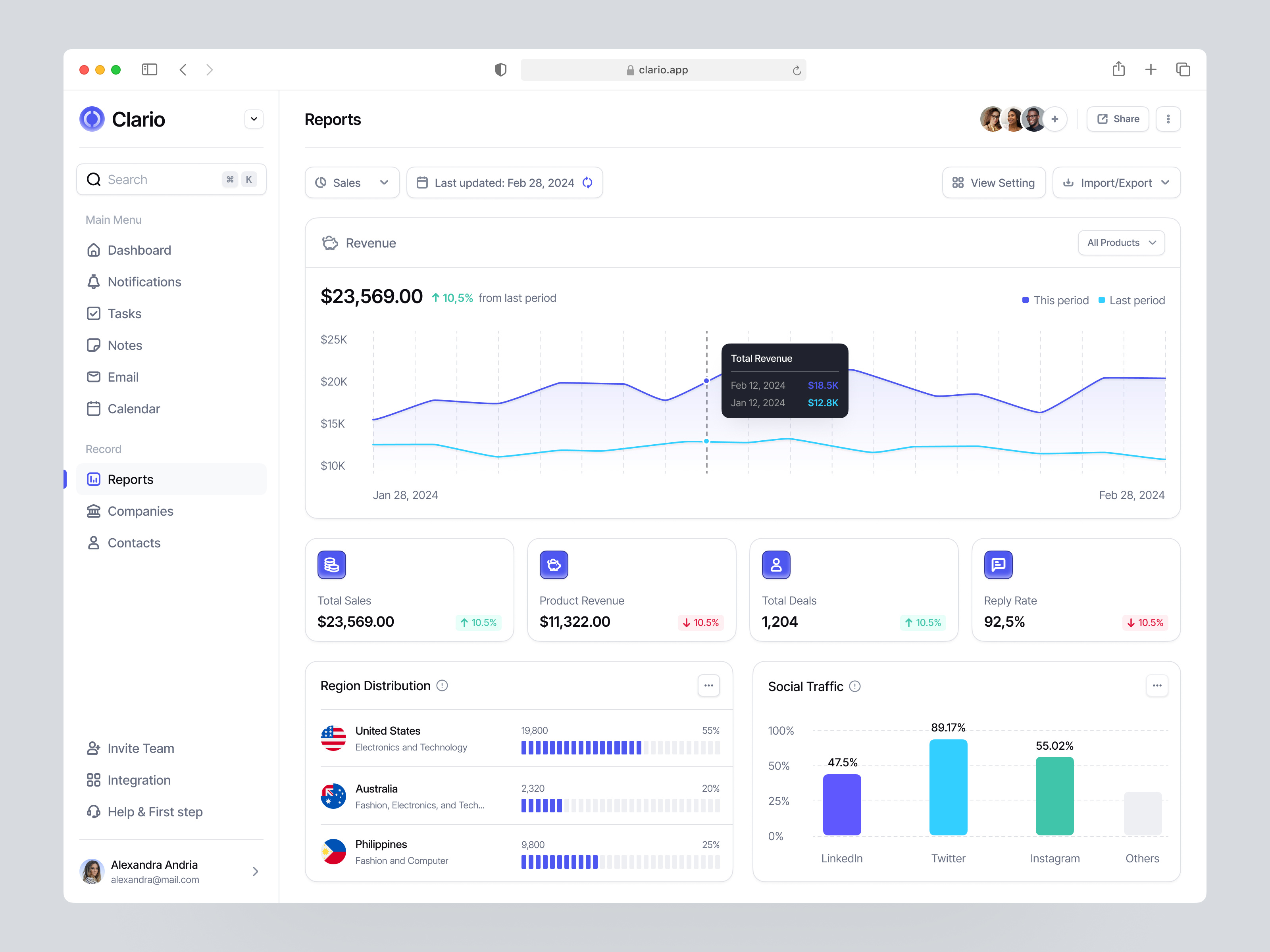The width and height of the screenshot is (1270, 952).
Task: Open the Import/Export dropdown
Action: (1116, 182)
